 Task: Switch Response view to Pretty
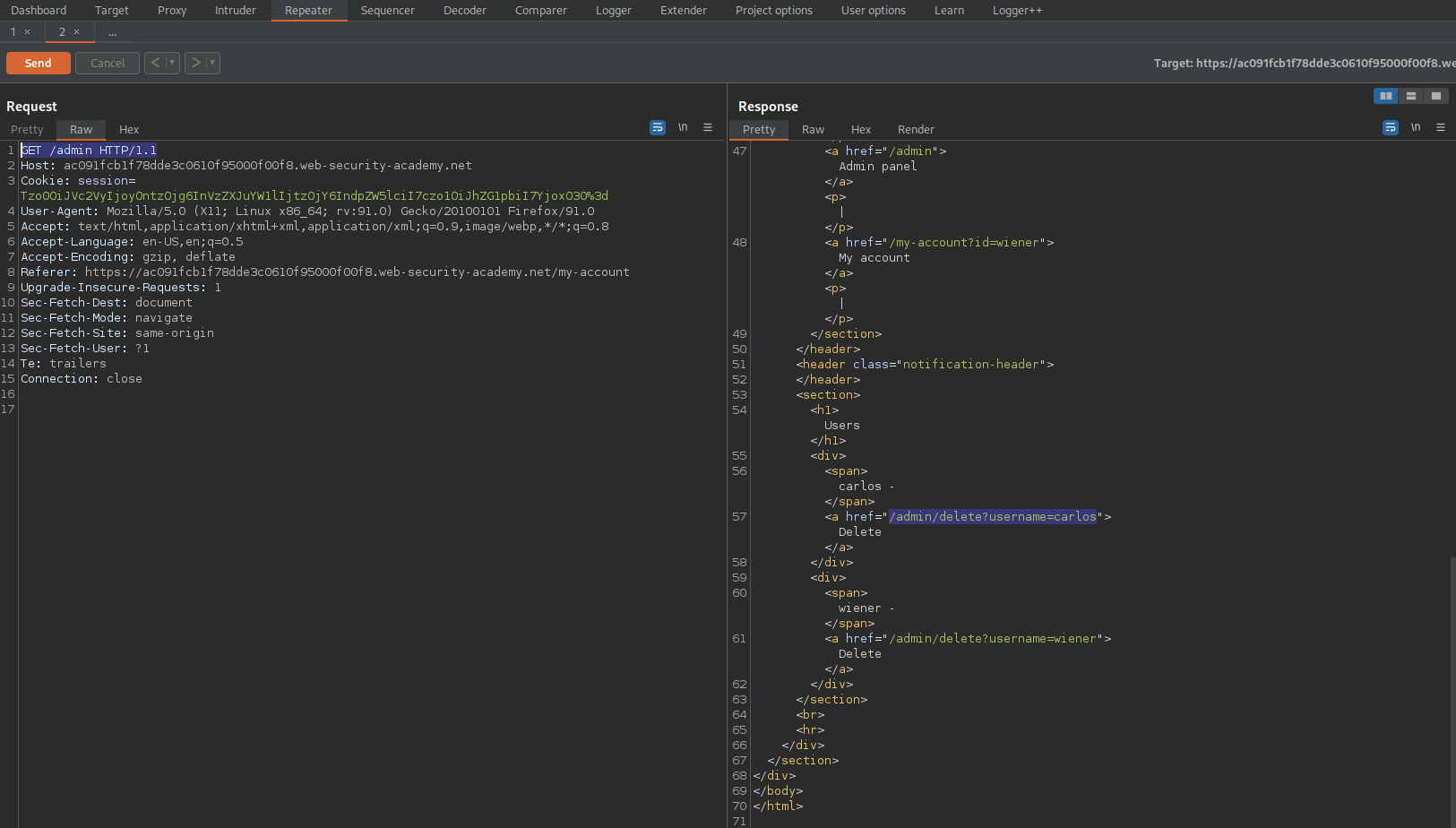pos(759,130)
